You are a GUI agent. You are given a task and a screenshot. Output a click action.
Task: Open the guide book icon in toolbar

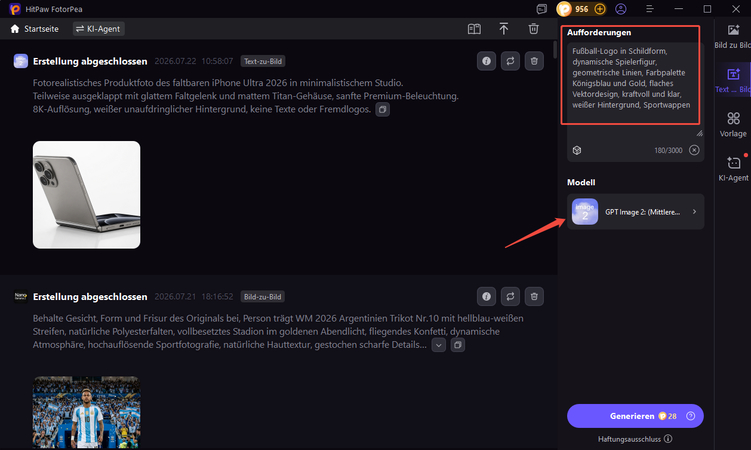(x=474, y=29)
